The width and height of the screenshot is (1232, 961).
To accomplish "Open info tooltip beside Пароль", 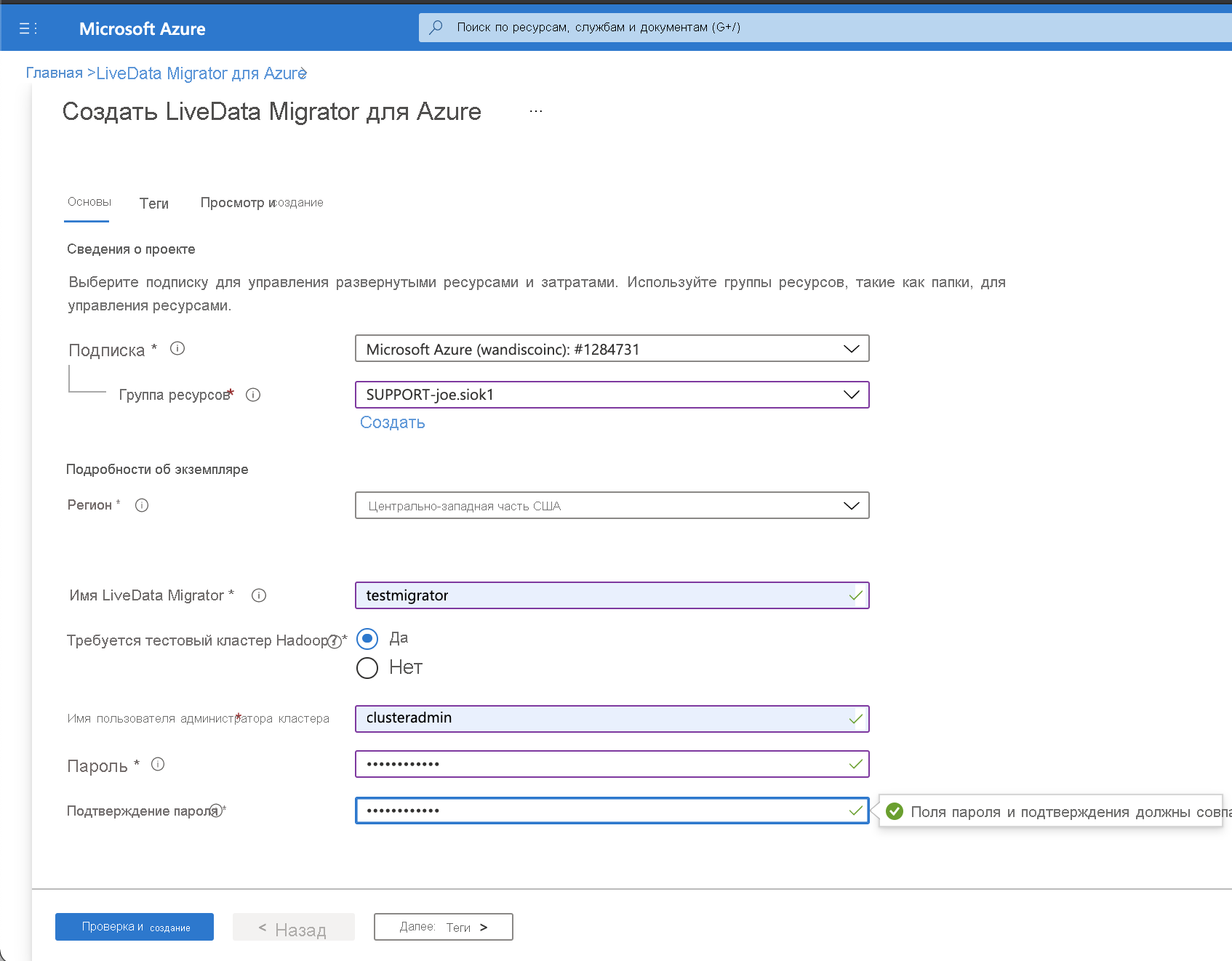I will coord(159,764).
